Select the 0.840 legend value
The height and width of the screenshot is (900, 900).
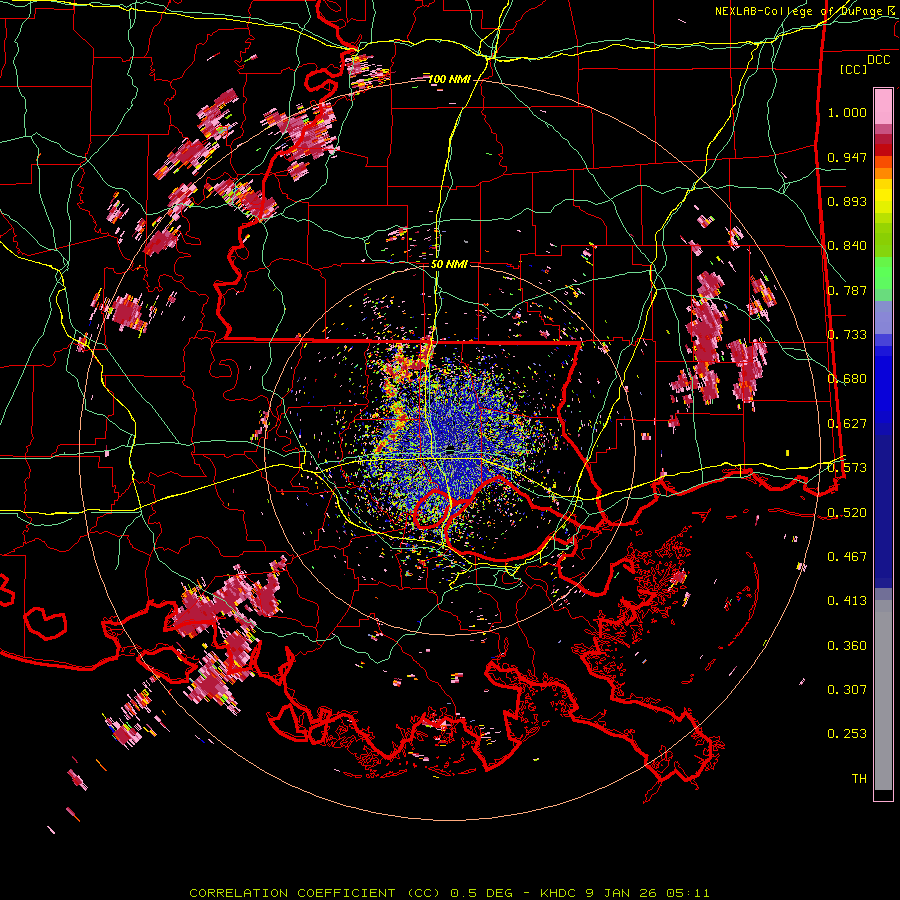(x=847, y=246)
